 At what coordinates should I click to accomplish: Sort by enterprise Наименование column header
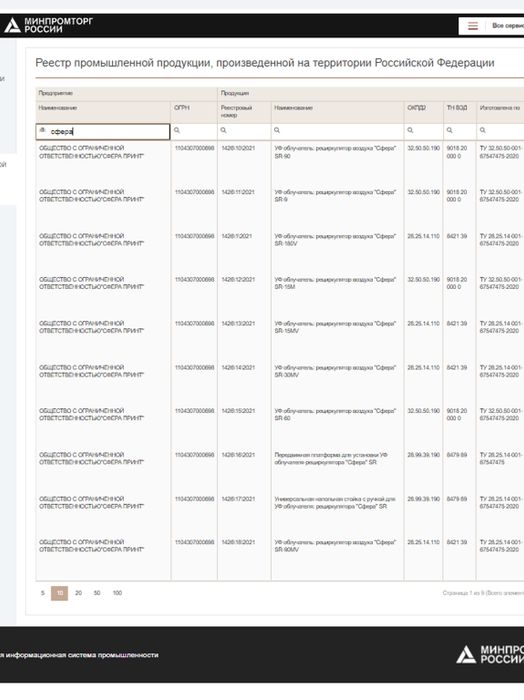58,108
